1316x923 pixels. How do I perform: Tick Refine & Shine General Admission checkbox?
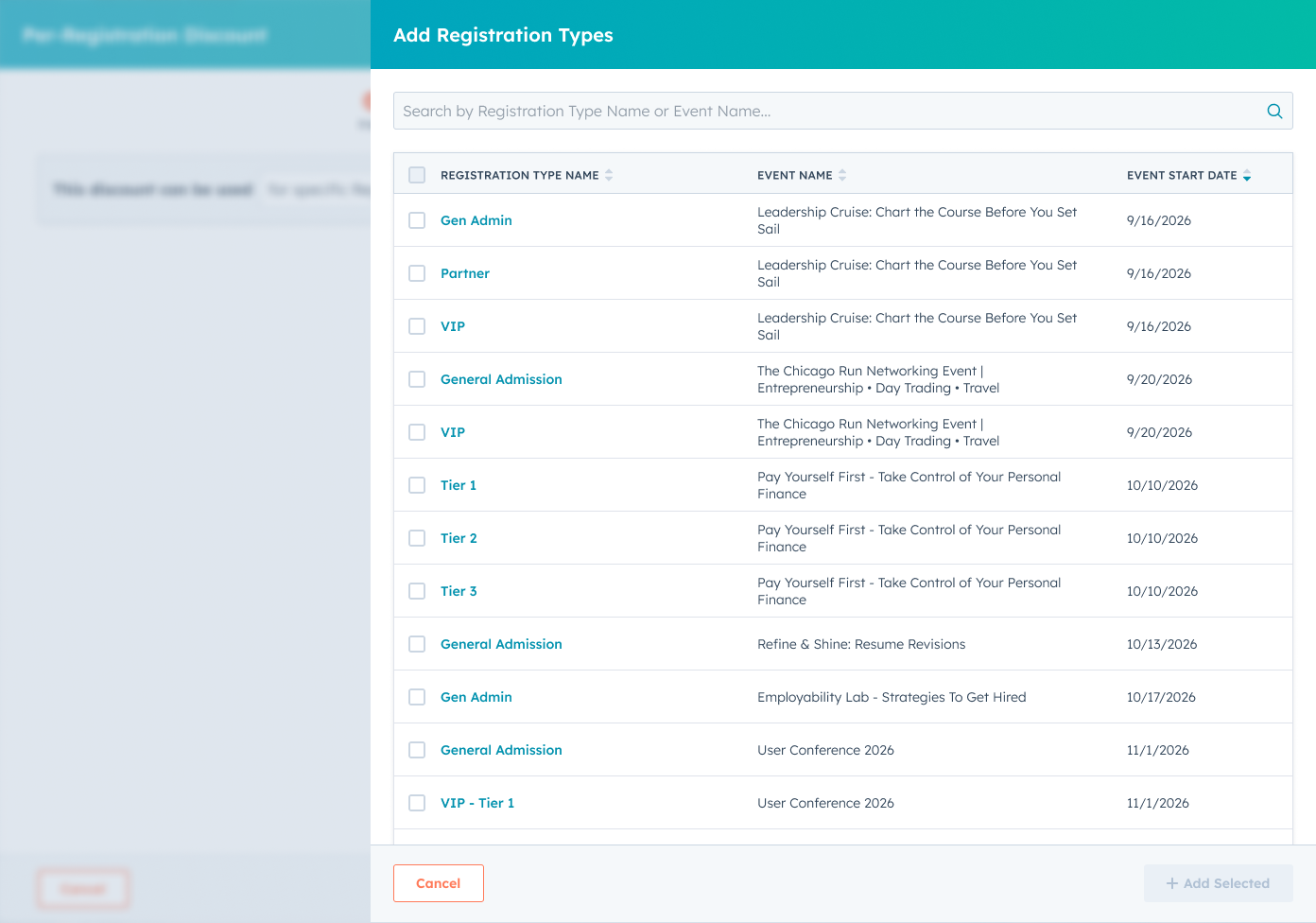click(x=417, y=644)
